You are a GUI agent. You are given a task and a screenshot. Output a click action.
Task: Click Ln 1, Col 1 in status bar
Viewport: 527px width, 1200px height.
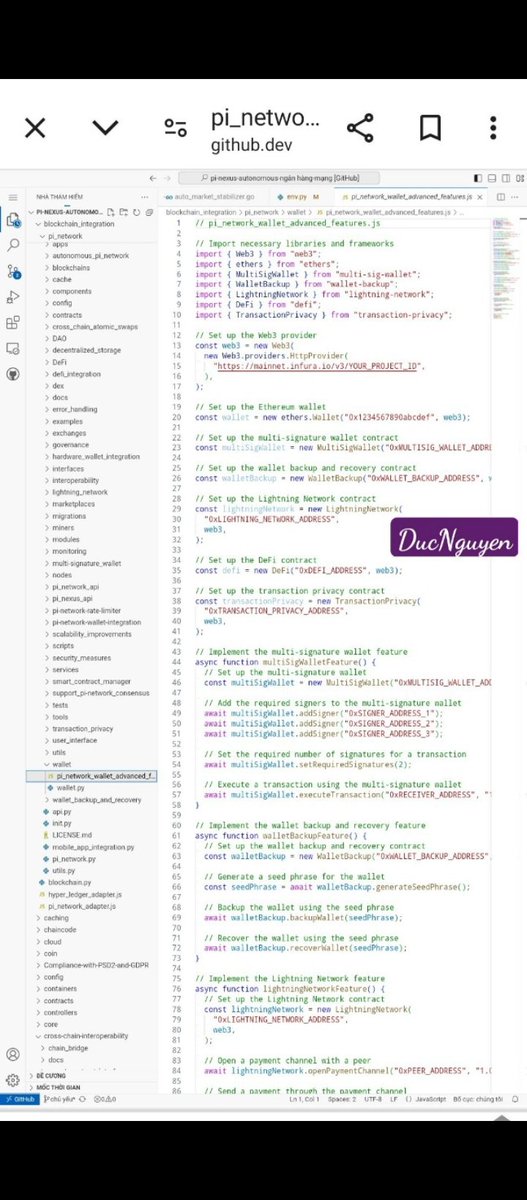(x=302, y=1099)
